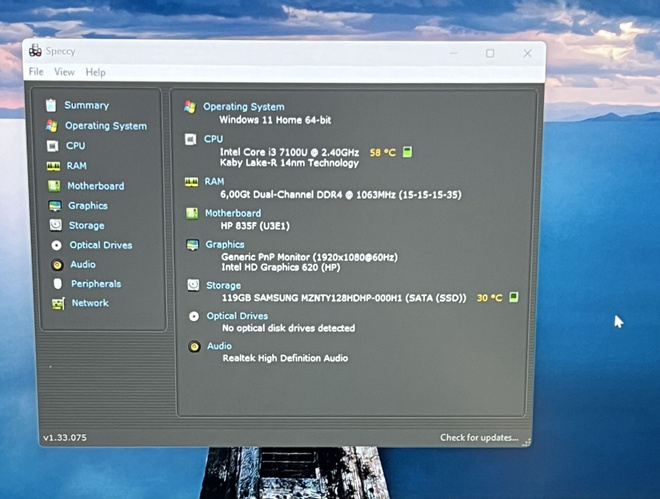Select RAM in the sidebar
The width and height of the screenshot is (660, 499).
tap(77, 166)
